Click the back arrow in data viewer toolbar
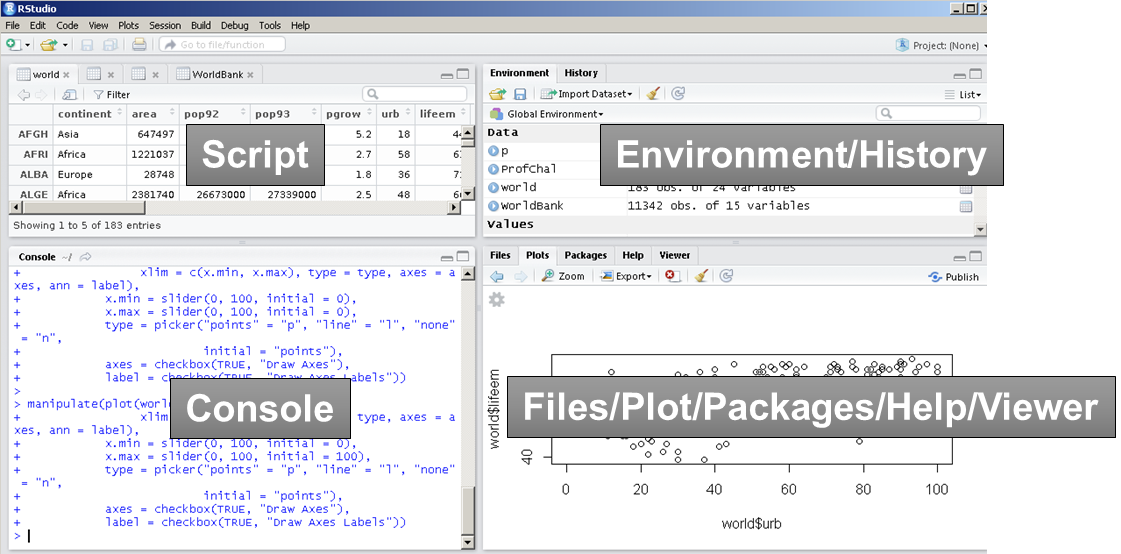Image resolution: width=1121 pixels, height=554 pixels. pyautogui.click(x=24, y=94)
